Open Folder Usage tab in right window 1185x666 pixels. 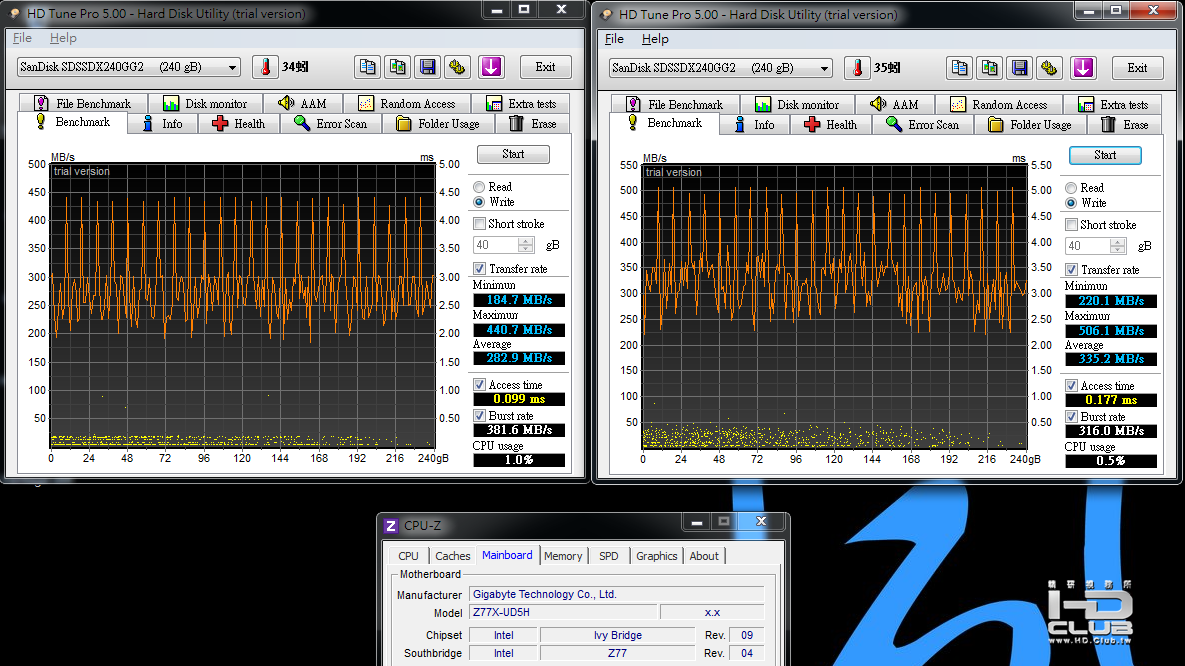[1030, 125]
